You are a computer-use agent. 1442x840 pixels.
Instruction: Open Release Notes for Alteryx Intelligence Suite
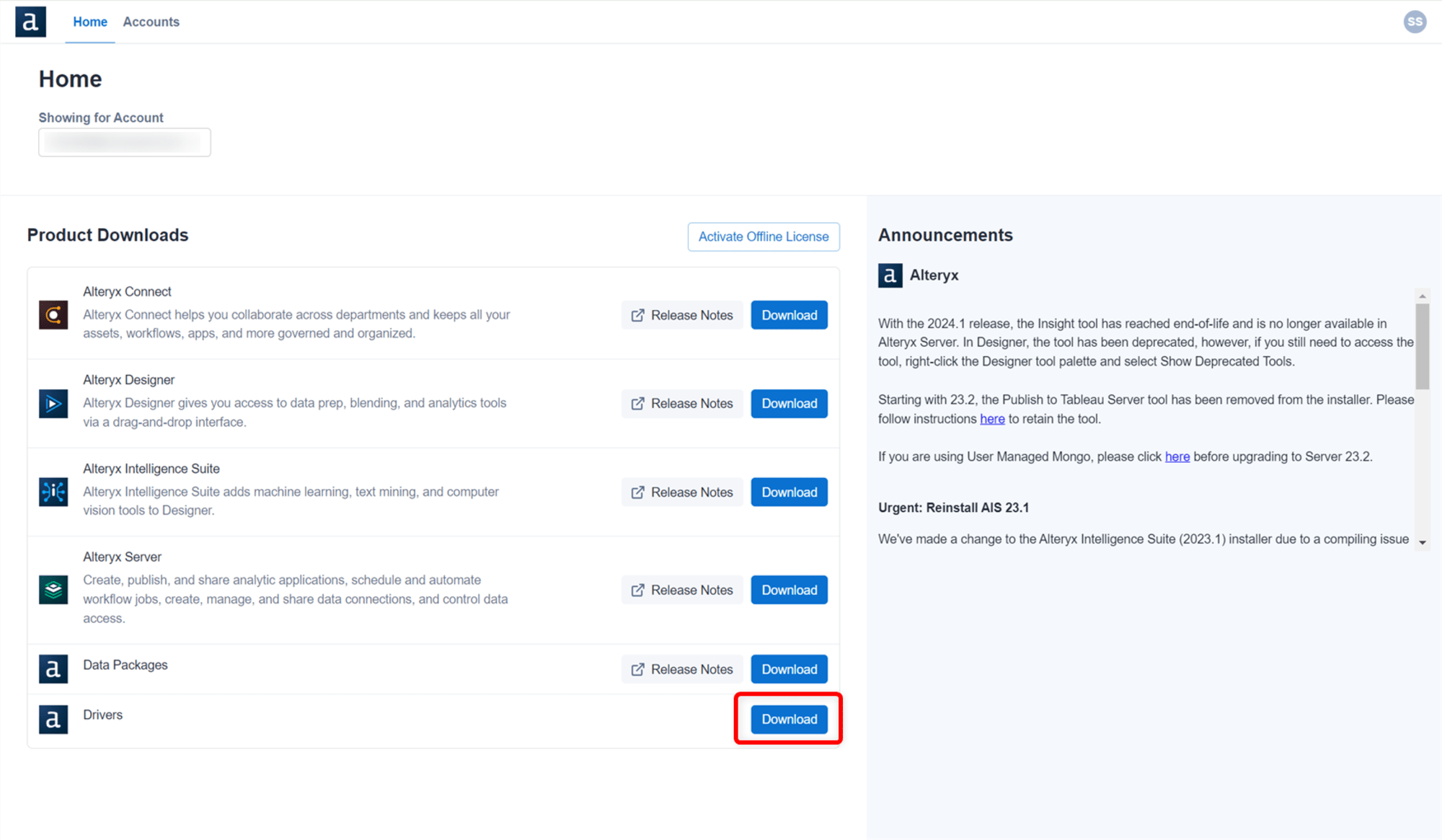[682, 492]
